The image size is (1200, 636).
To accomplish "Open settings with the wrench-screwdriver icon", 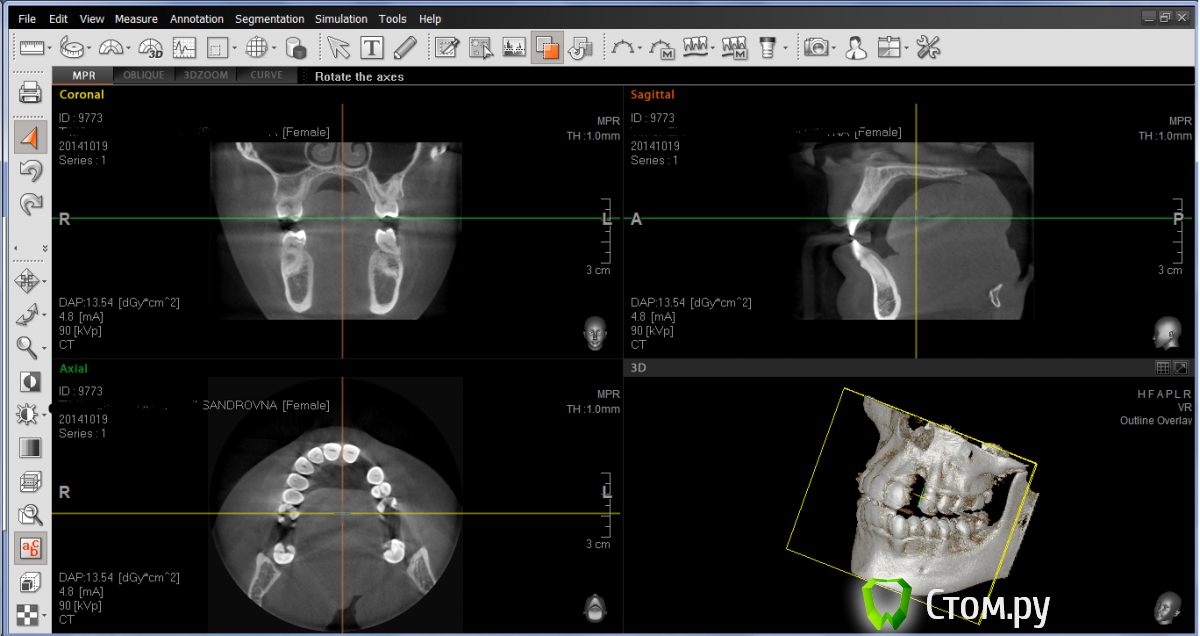I will (x=928, y=47).
